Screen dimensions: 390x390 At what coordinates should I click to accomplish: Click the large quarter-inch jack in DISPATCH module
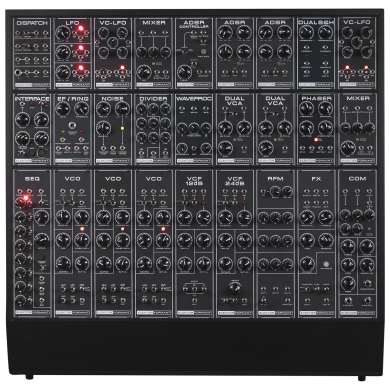[x=18, y=73]
